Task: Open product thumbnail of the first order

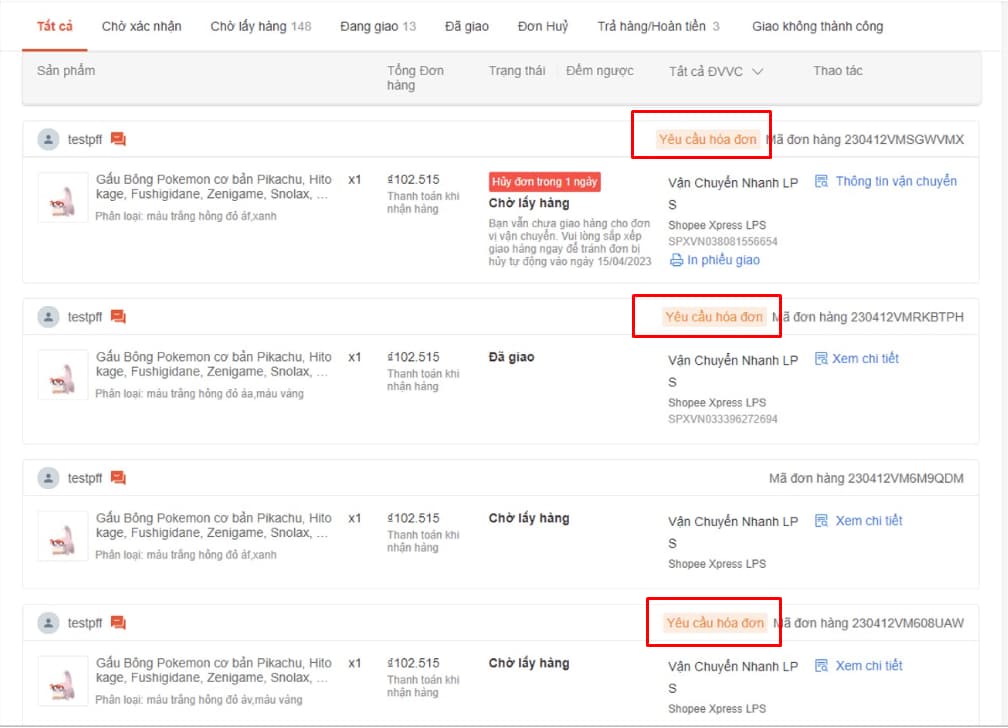Action: click(x=62, y=197)
